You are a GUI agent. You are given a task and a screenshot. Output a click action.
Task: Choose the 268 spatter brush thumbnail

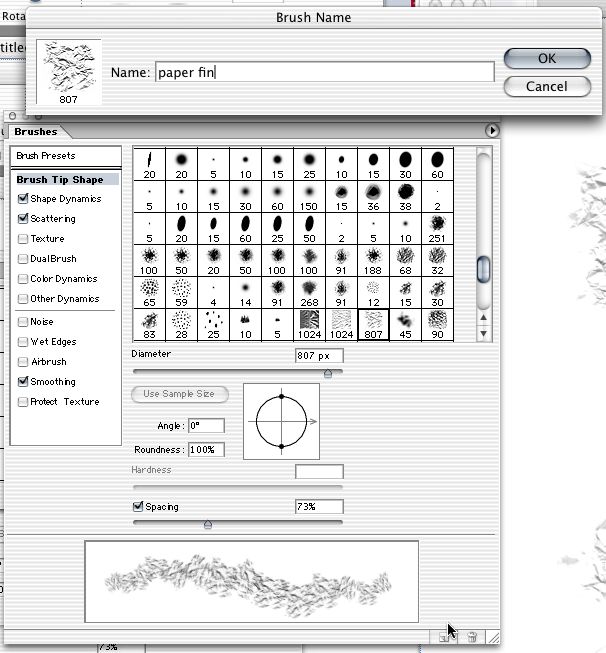309,293
